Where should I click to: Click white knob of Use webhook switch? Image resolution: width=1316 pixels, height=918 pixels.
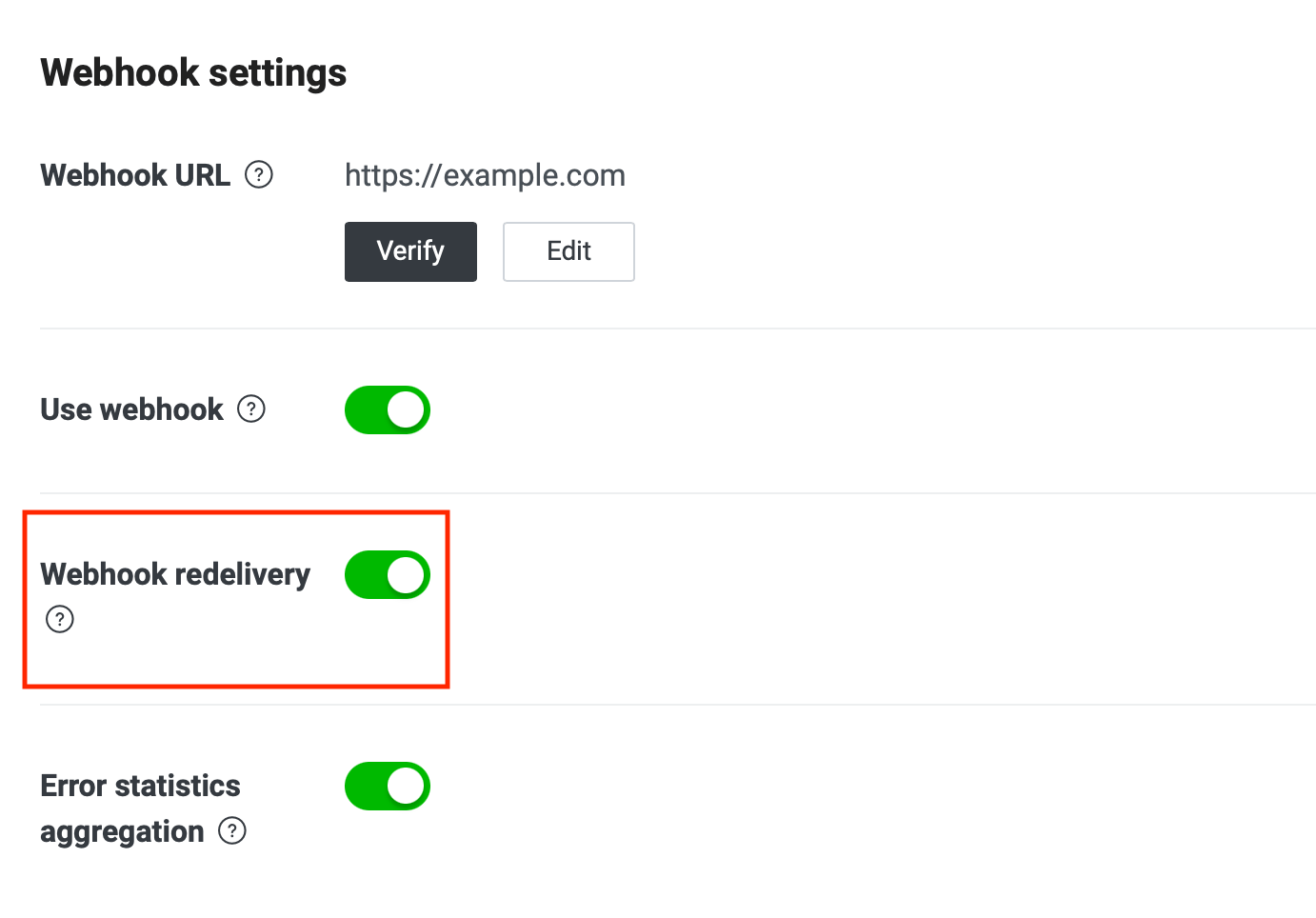pyautogui.click(x=406, y=410)
